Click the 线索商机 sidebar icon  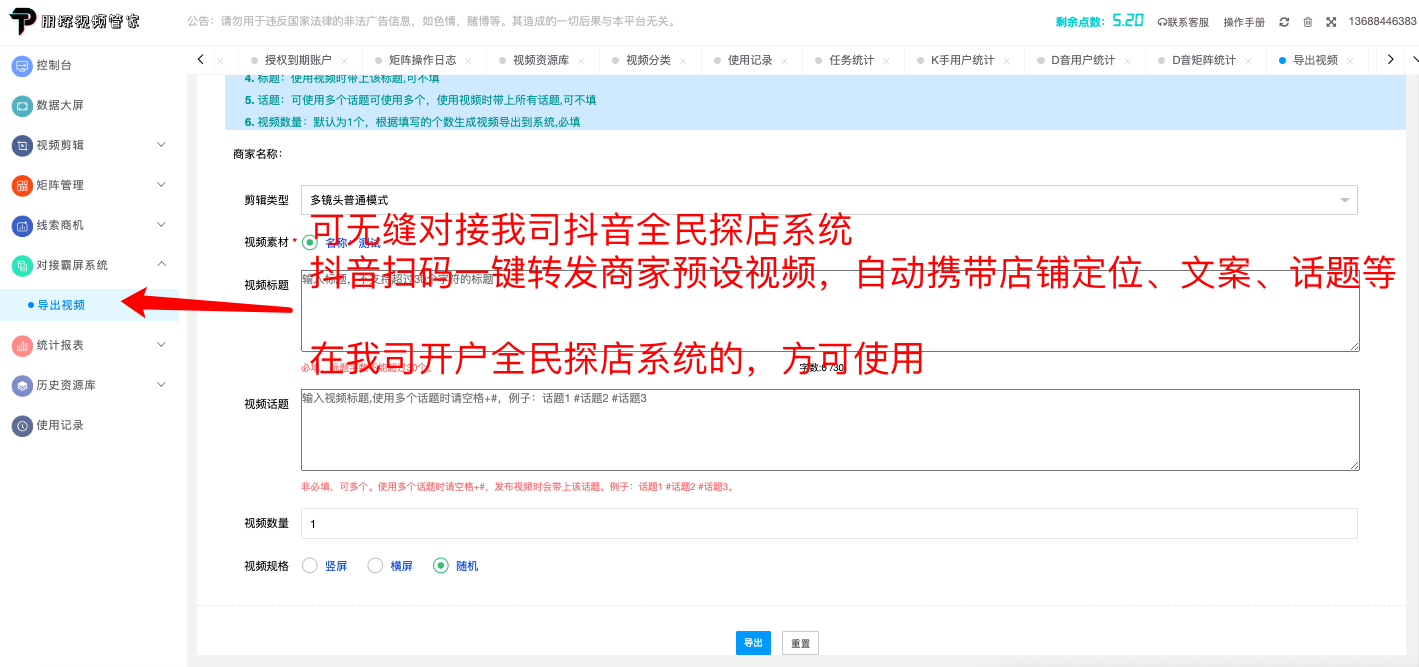(x=22, y=225)
